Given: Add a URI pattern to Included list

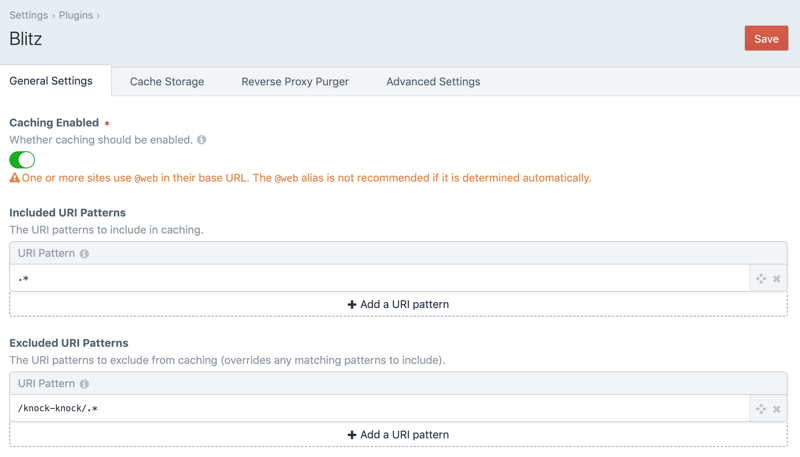Looking at the screenshot, I should point(398,305).
